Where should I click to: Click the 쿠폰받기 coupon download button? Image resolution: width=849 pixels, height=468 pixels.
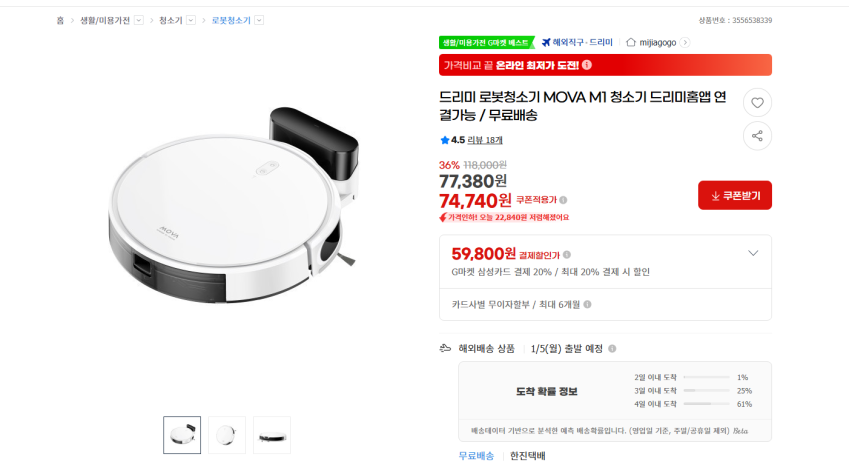735,195
